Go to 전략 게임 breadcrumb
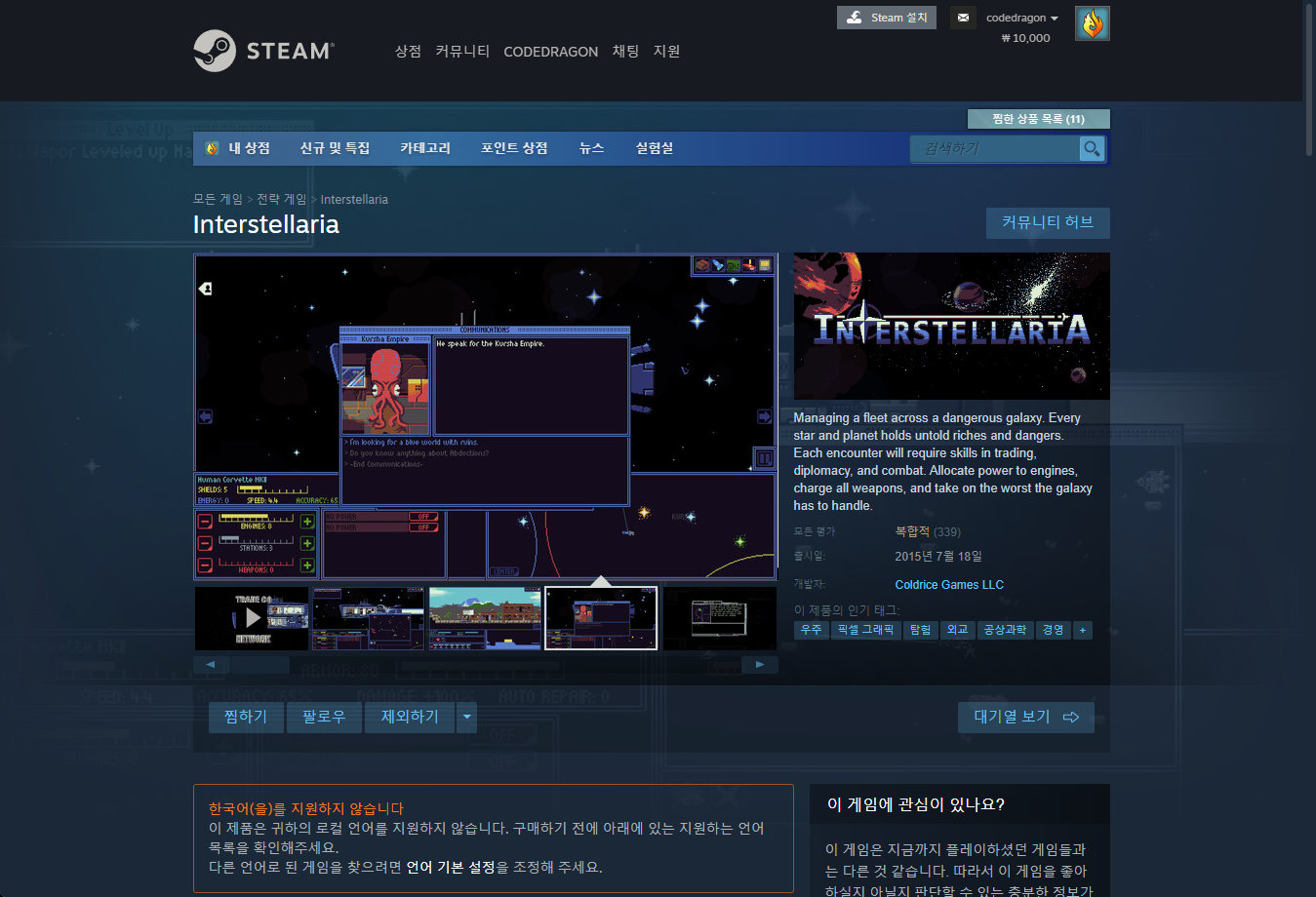Screen dimensions: 1316x897 (x=281, y=199)
